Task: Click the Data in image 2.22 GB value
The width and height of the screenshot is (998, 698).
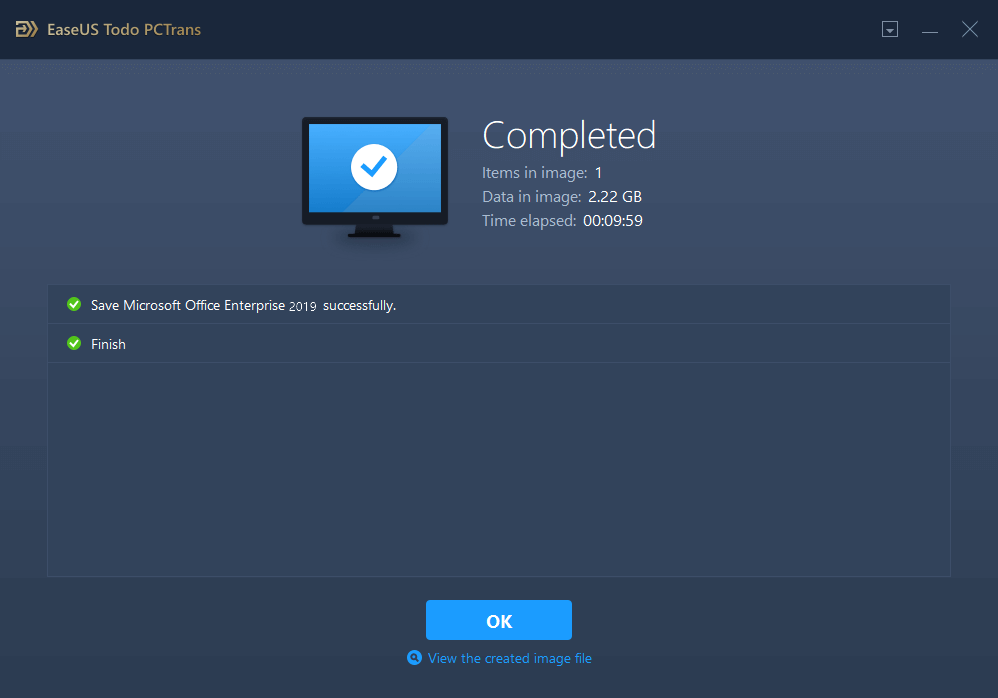Action: [614, 196]
